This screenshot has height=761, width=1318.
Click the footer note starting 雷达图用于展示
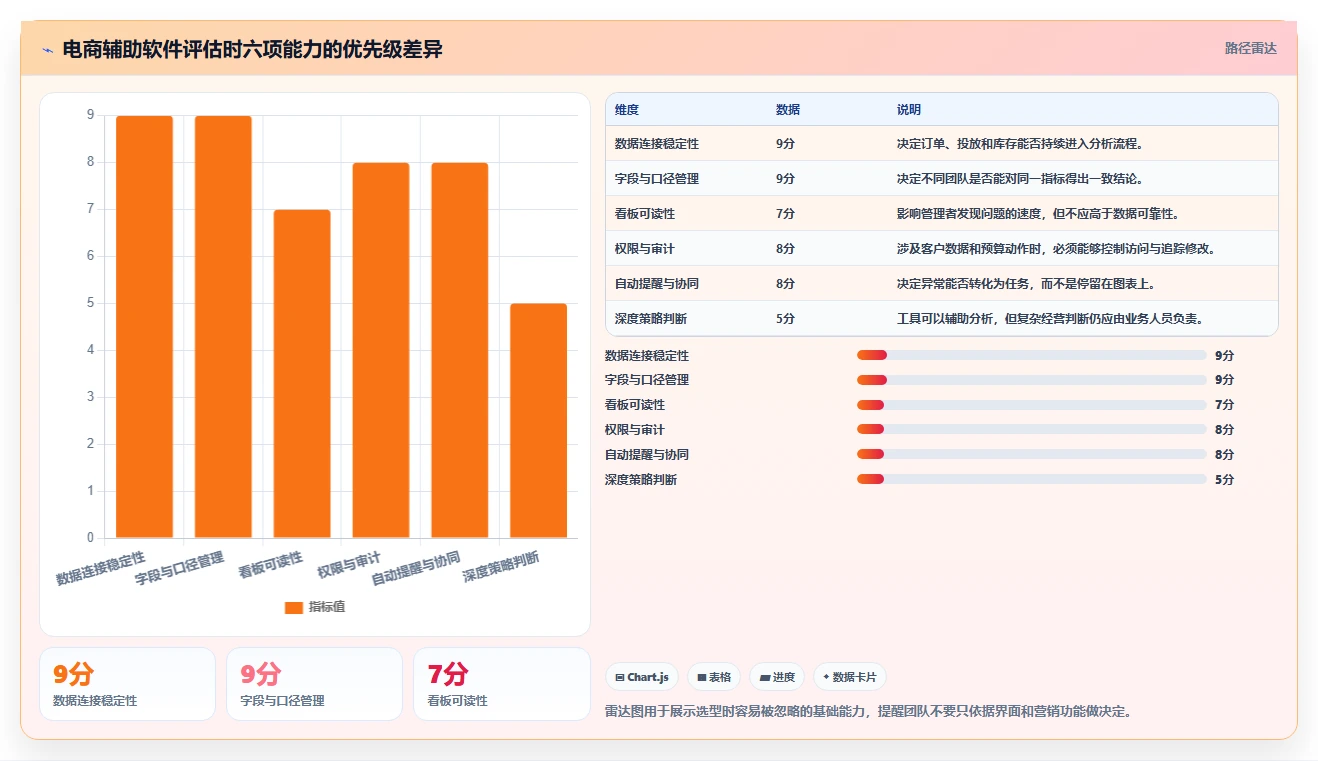[869, 712]
